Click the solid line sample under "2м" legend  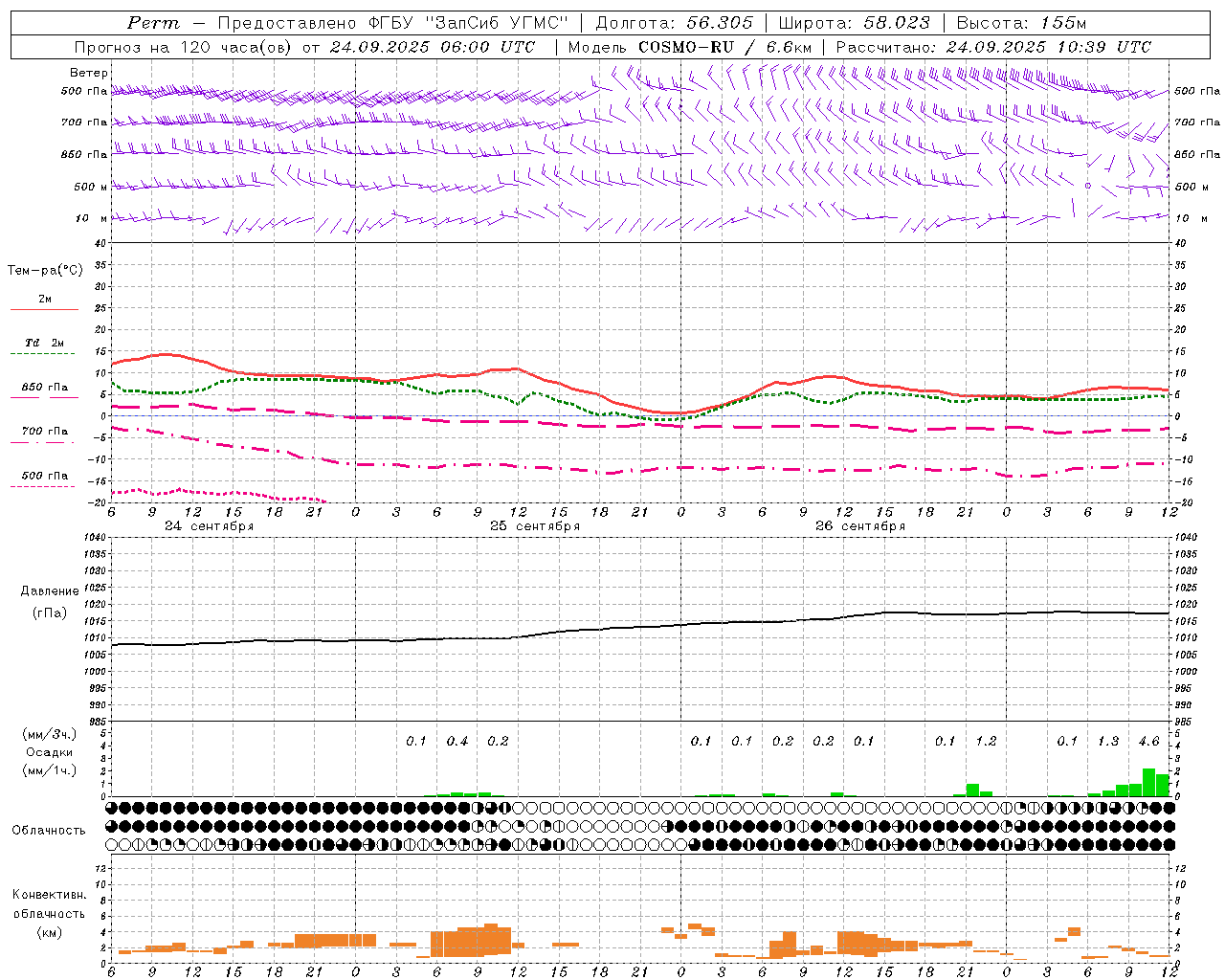pyautogui.click(x=44, y=309)
